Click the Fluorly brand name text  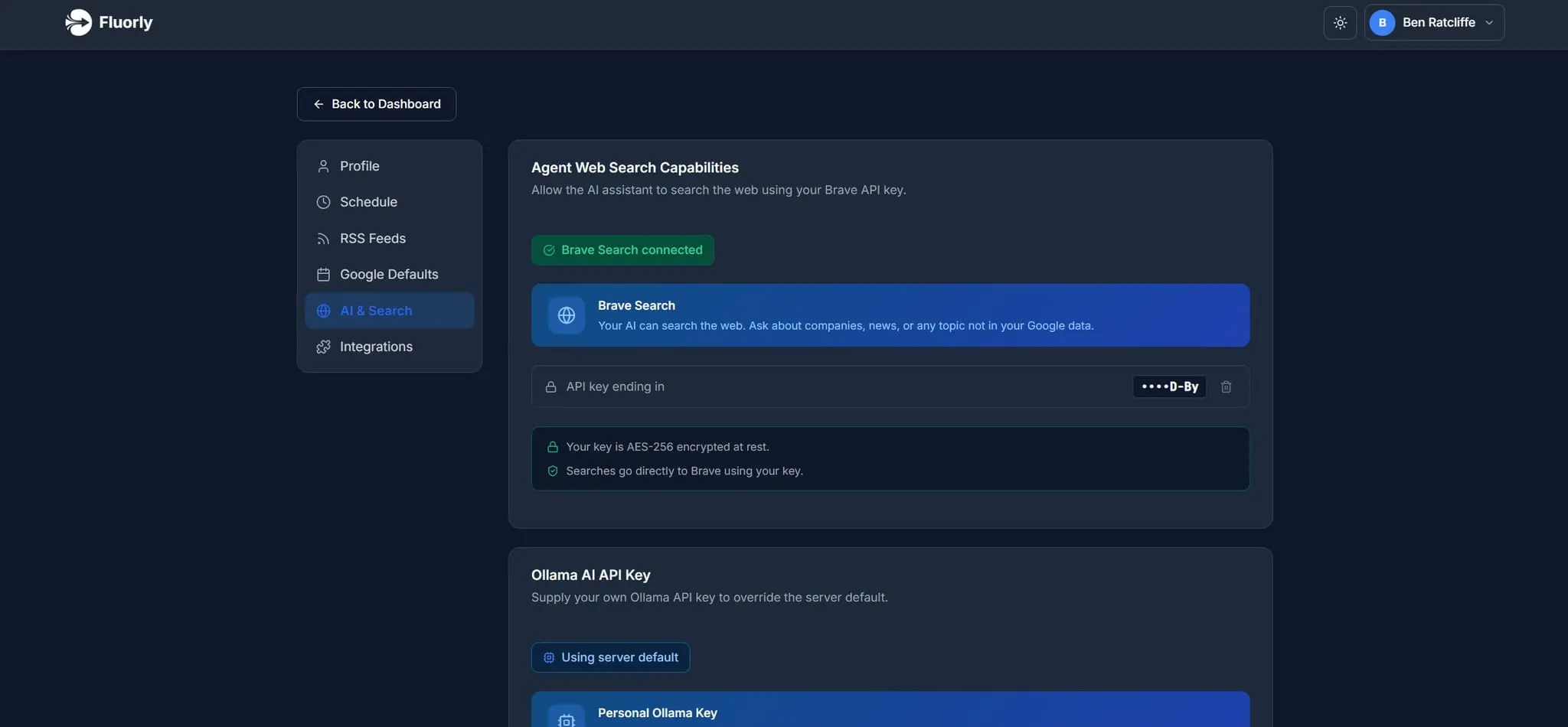click(126, 22)
